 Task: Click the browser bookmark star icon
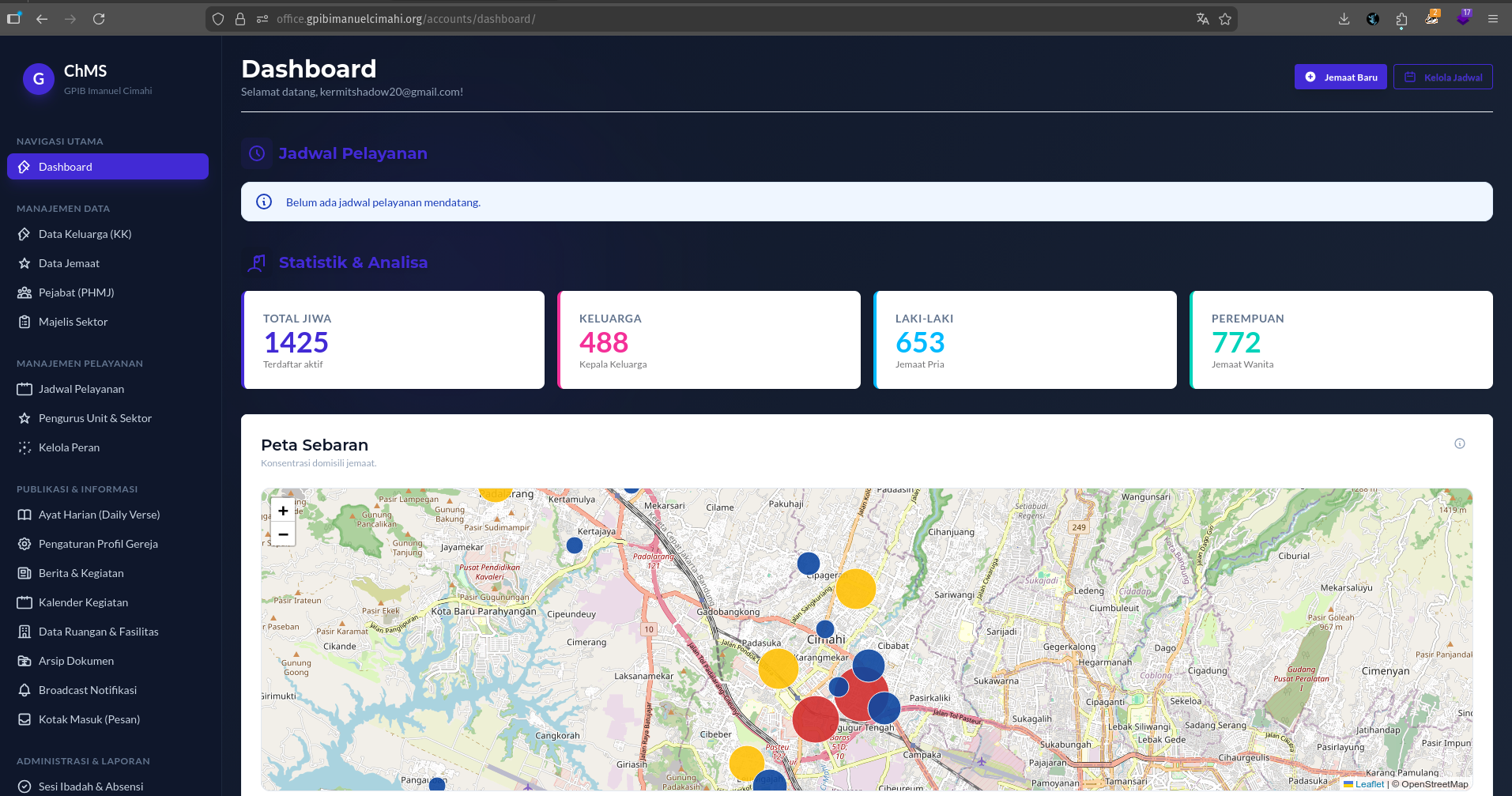coord(1225,19)
